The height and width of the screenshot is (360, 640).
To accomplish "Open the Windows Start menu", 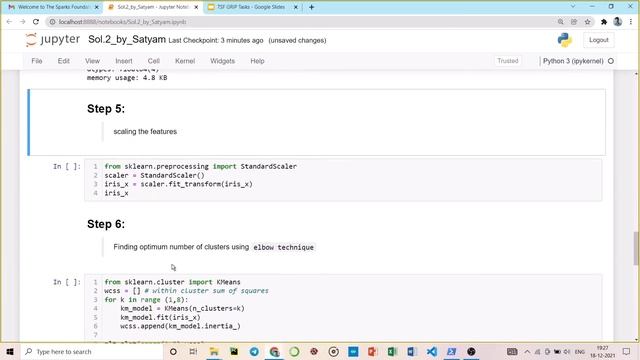I will click(9, 351).
